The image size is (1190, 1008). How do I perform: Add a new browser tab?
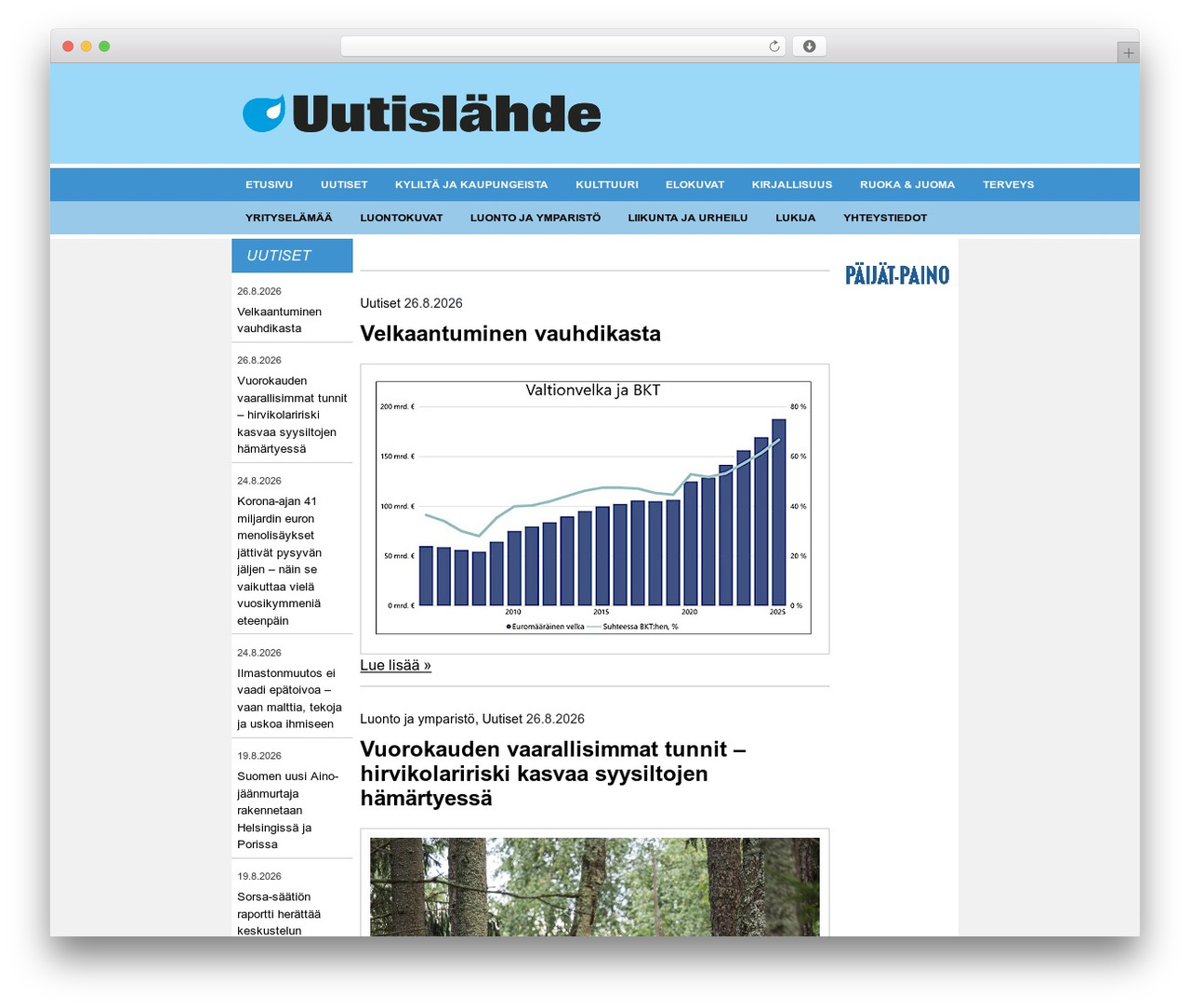(x=1128, y=53)
